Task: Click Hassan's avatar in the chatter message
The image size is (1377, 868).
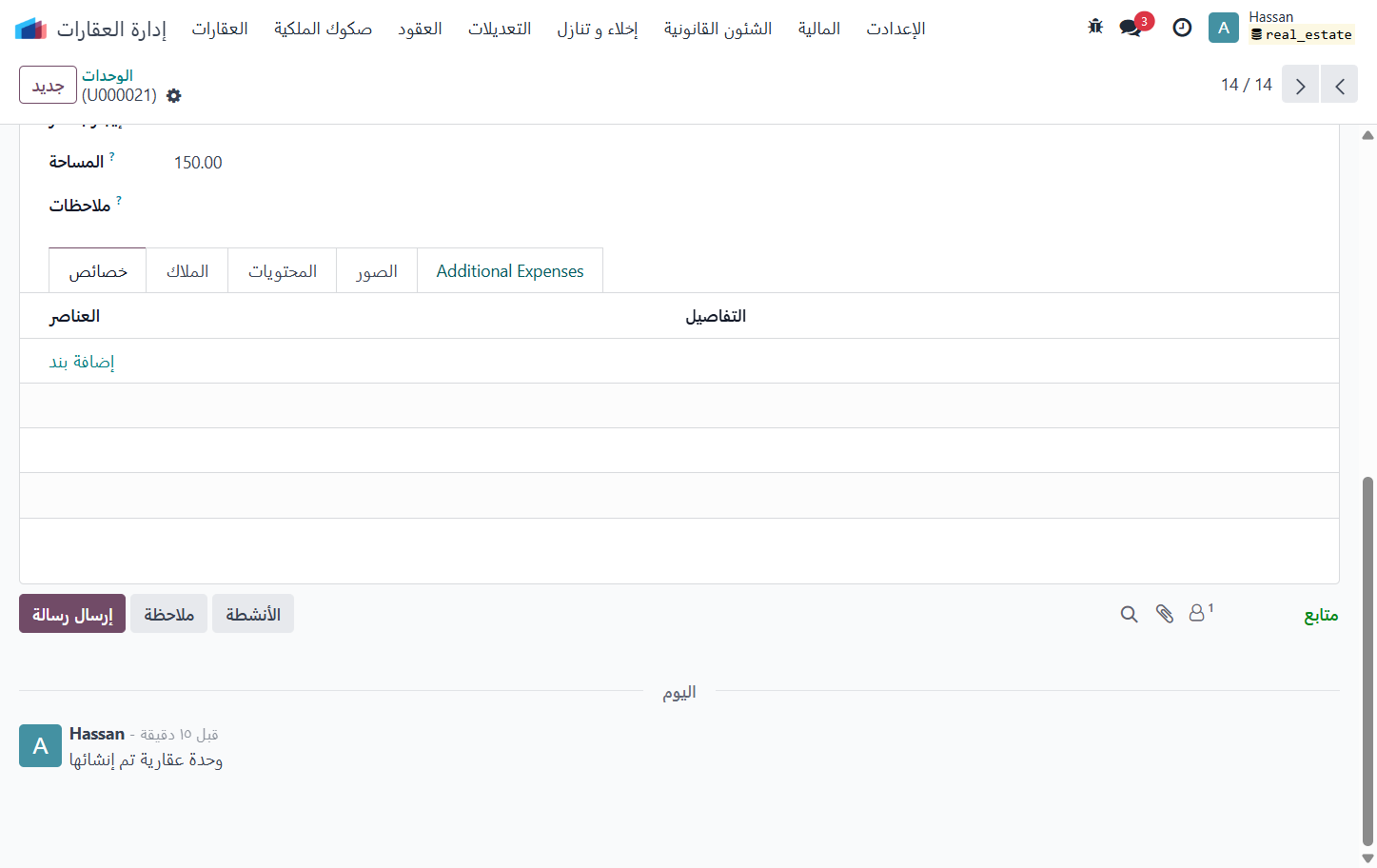Action: click(x=40, y=745)
